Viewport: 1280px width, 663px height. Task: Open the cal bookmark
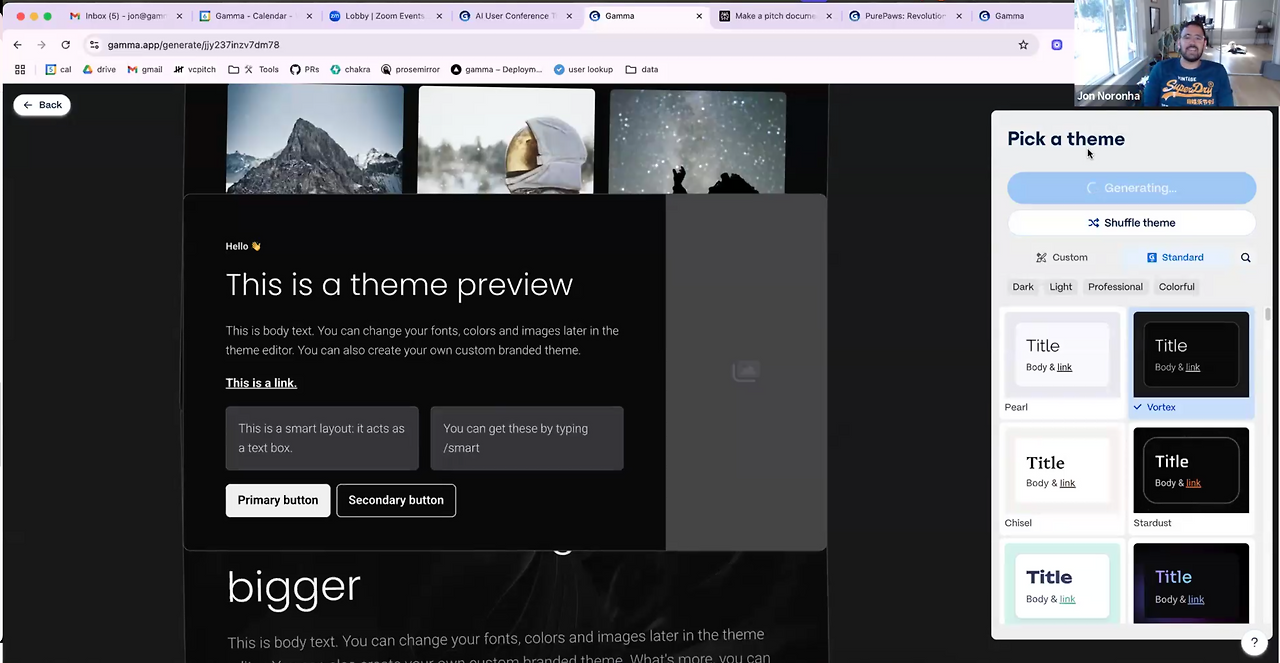coord(58,70)
